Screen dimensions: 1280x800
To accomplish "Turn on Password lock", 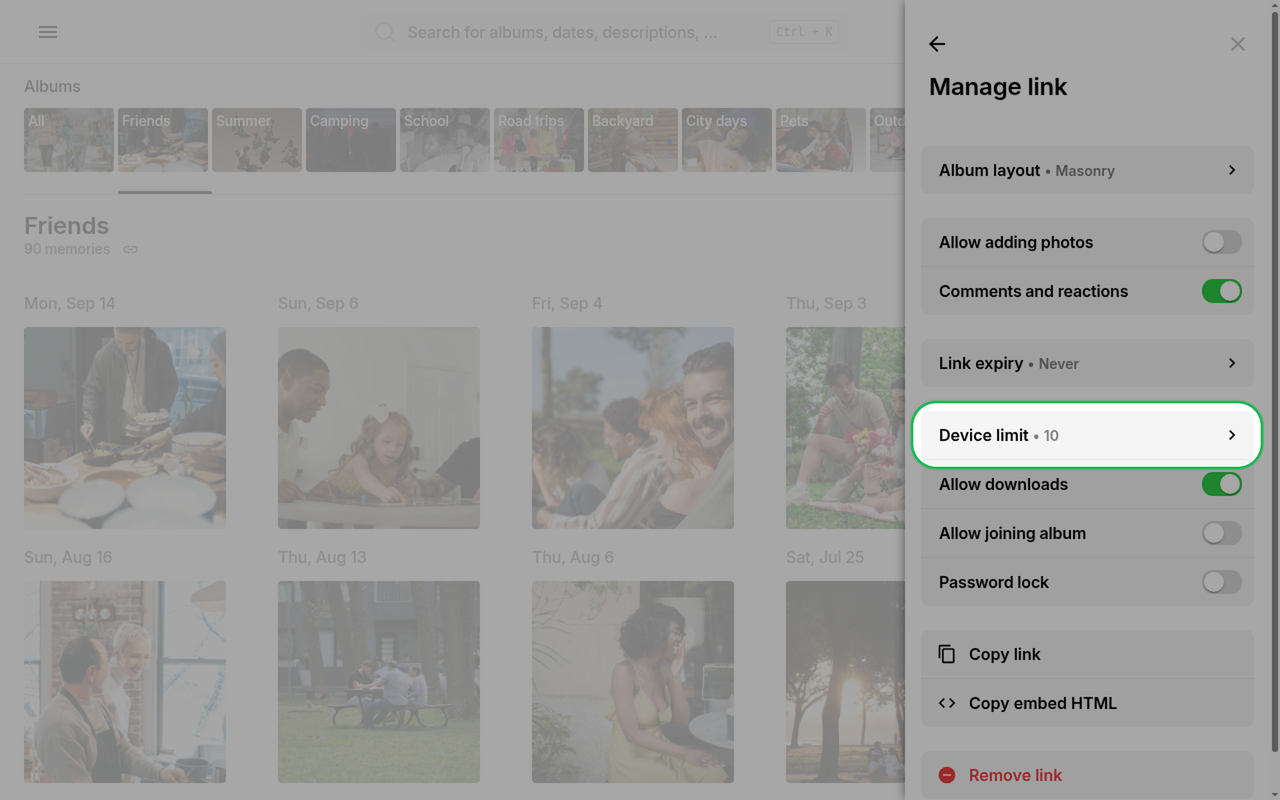I will coord(1222,582).
